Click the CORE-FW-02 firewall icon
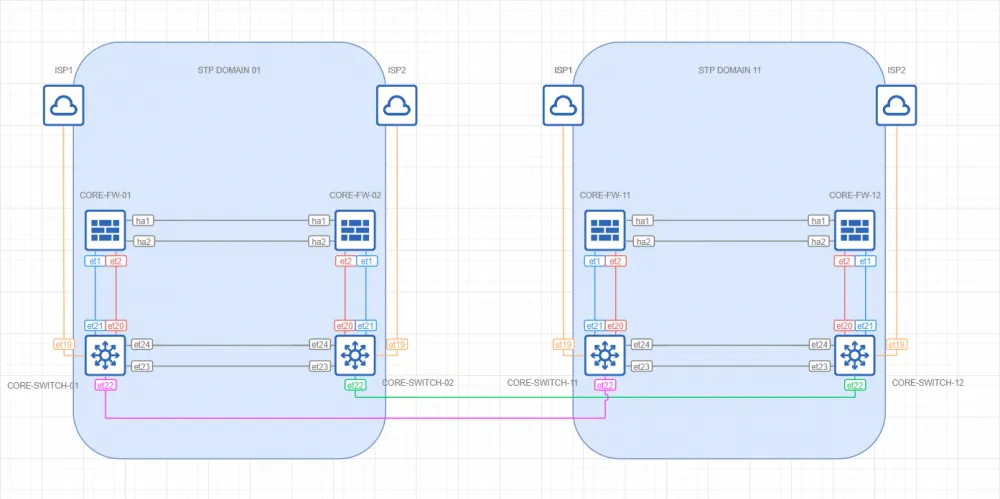 [x=355, y=230]
